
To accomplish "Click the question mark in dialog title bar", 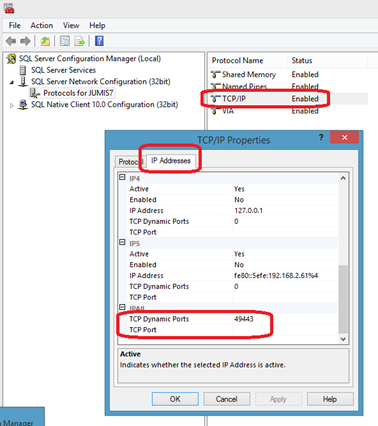I will click(x=321, y=137).
